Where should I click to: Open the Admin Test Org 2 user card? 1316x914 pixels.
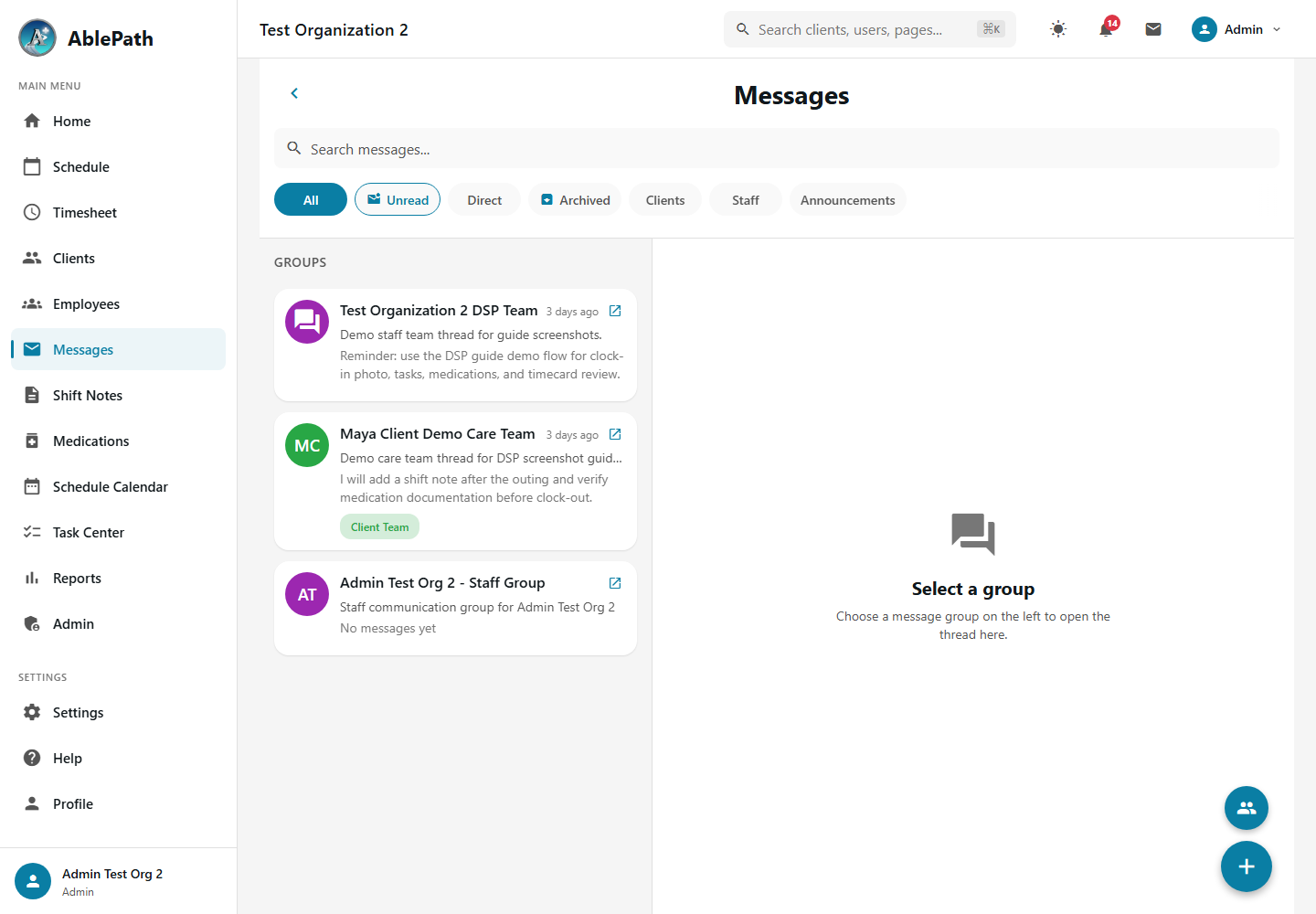119,881
